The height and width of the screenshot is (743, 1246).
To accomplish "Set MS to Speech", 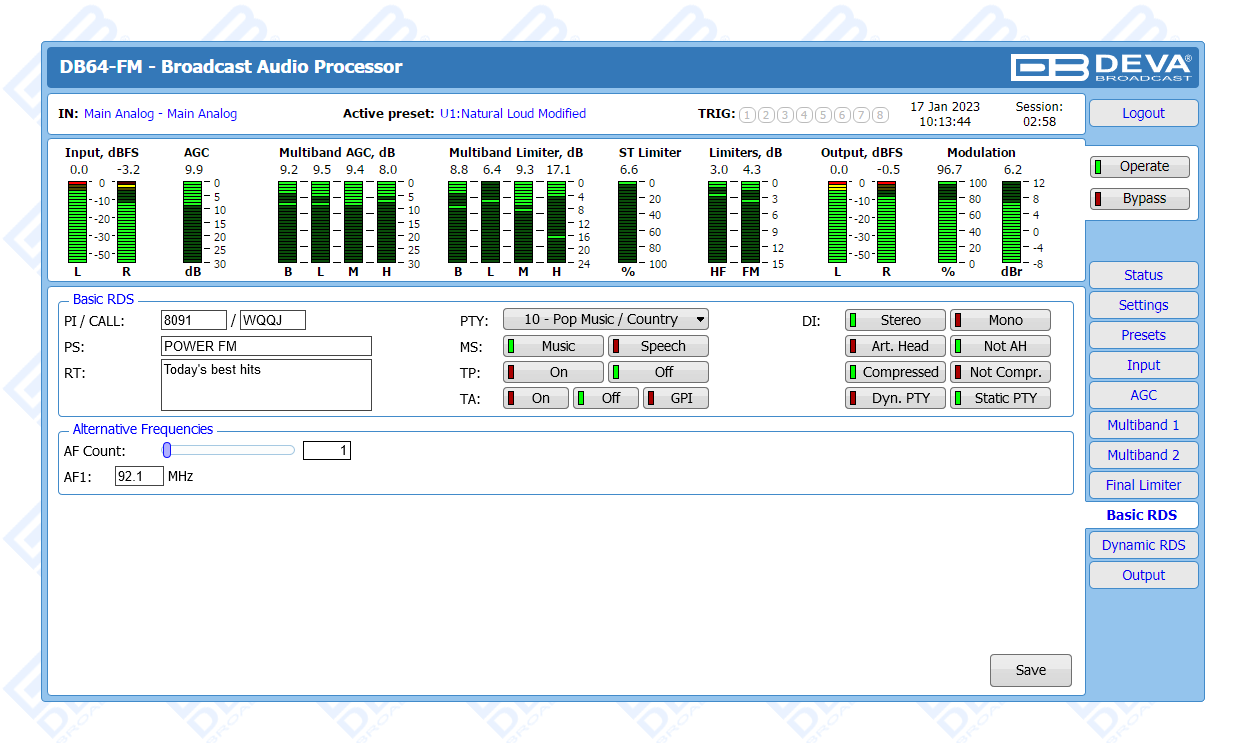I will coord(658,346).
